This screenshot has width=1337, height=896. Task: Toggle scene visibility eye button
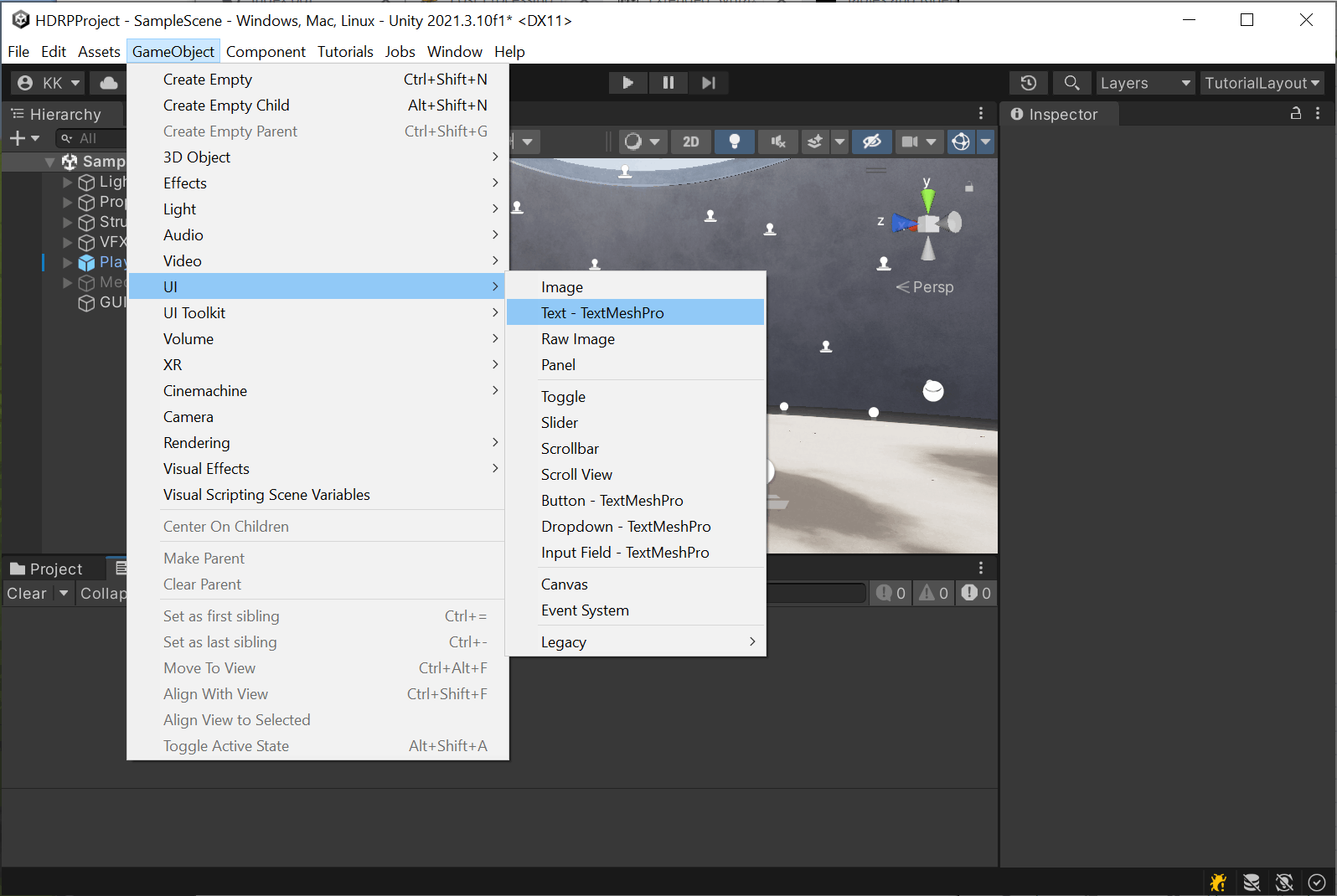pos(872,142)
